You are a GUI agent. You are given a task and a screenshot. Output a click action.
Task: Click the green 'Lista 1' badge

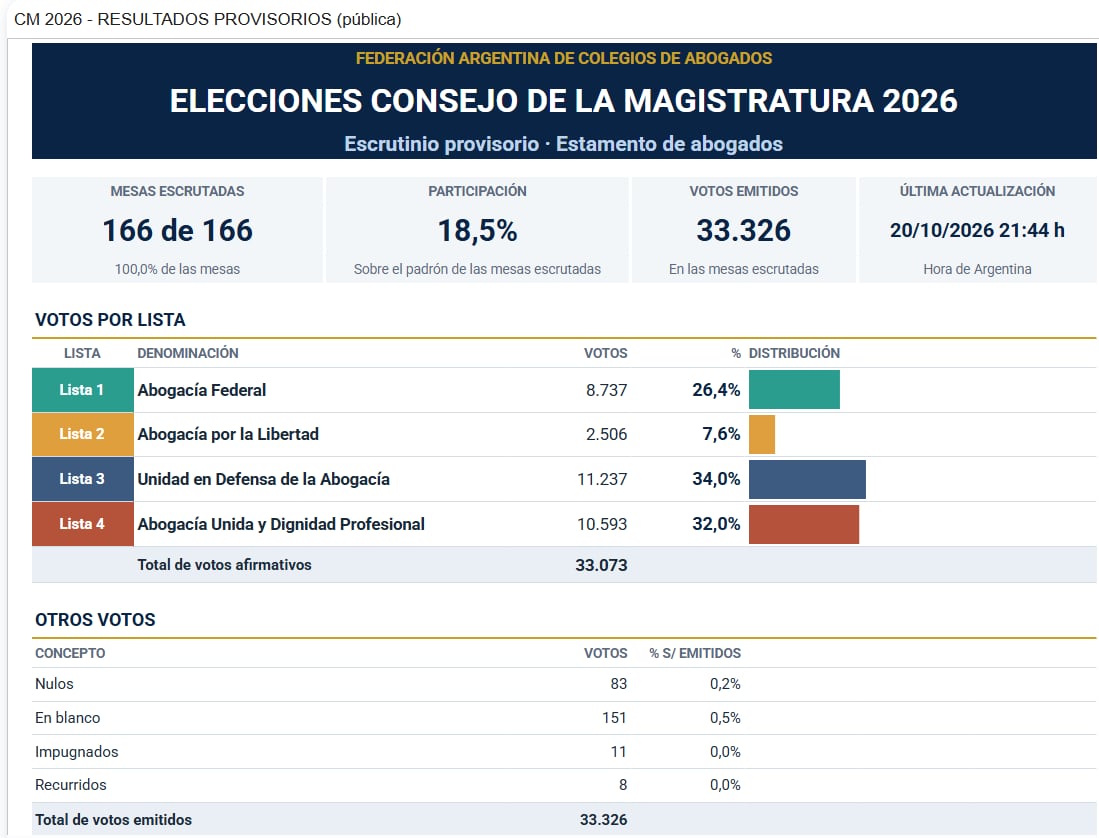point(82,390)
